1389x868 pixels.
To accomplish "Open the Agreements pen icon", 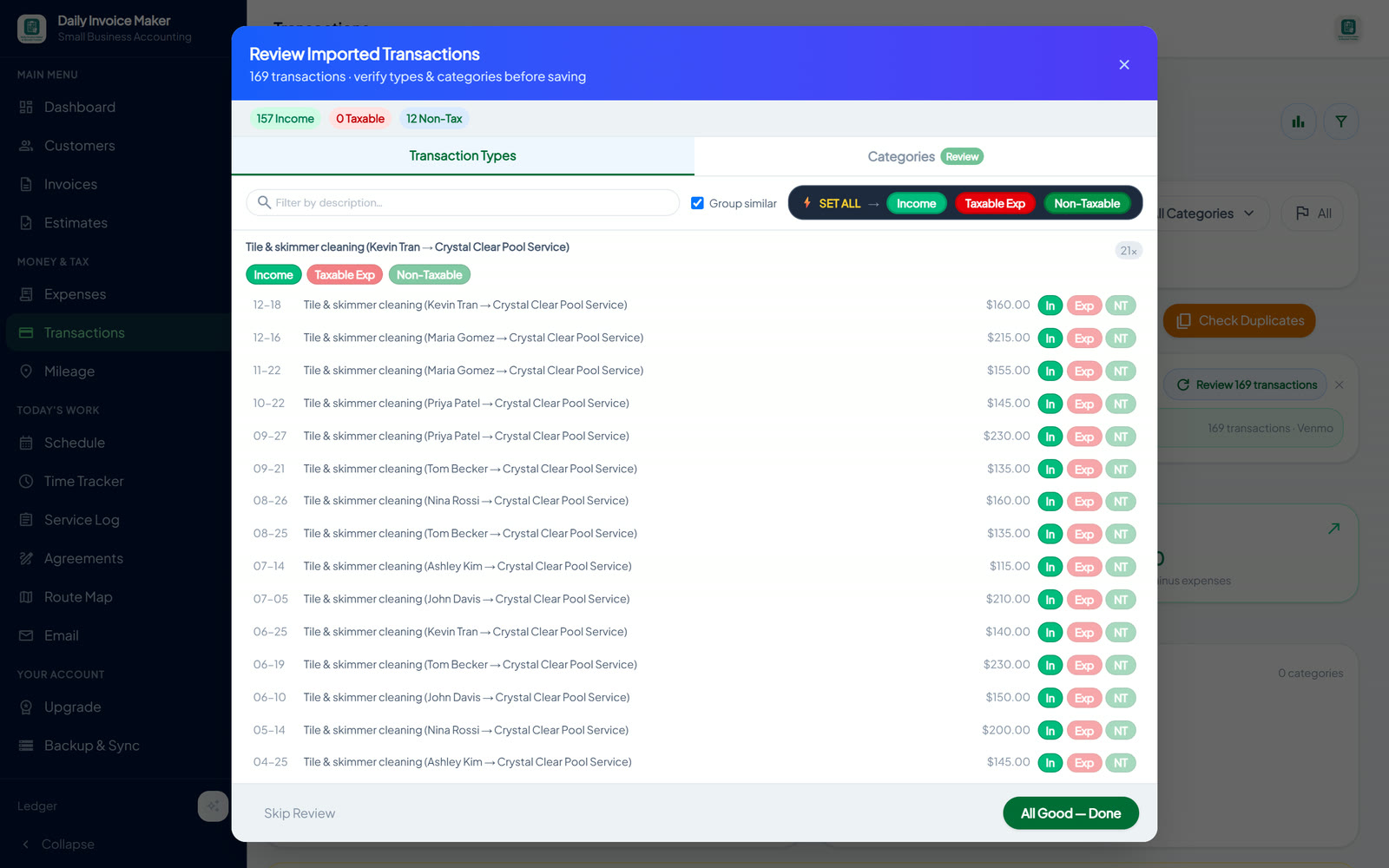I will (26, 558).
